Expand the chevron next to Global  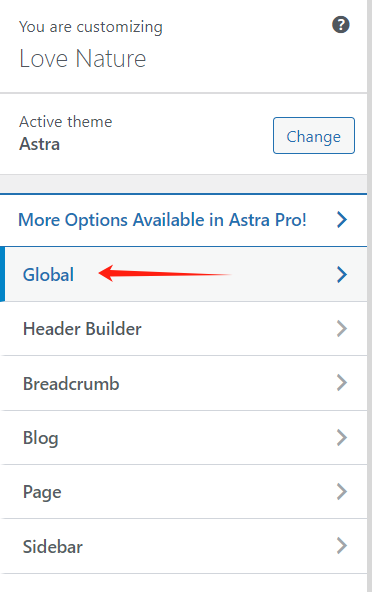[x=342, y=274]
